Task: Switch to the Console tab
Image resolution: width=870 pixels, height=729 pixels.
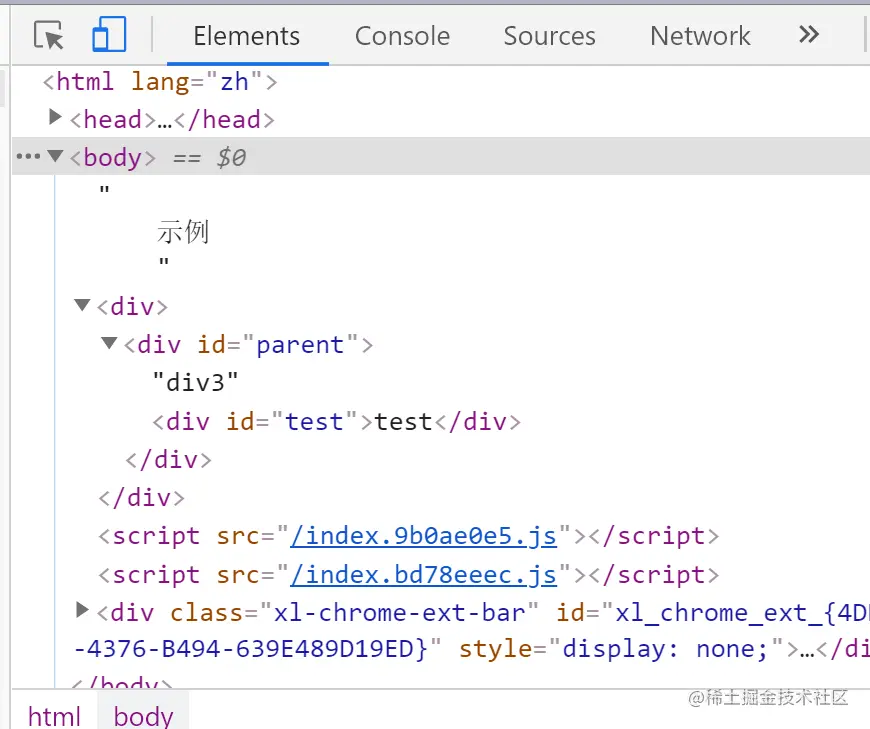Action: click(x=402, y=36)
